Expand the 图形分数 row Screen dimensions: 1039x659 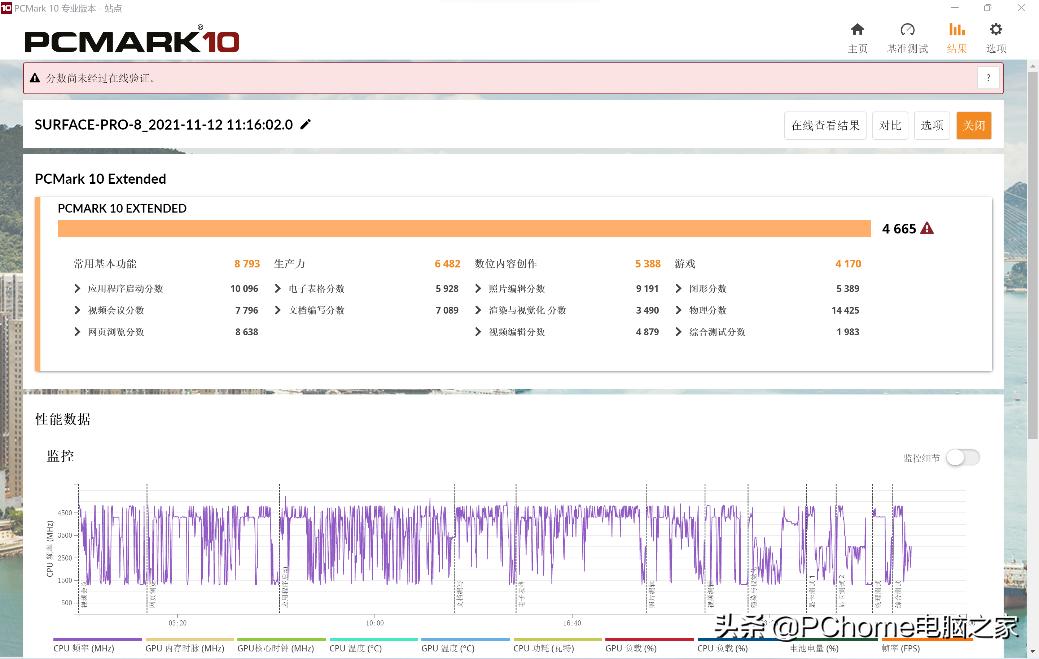678,289
